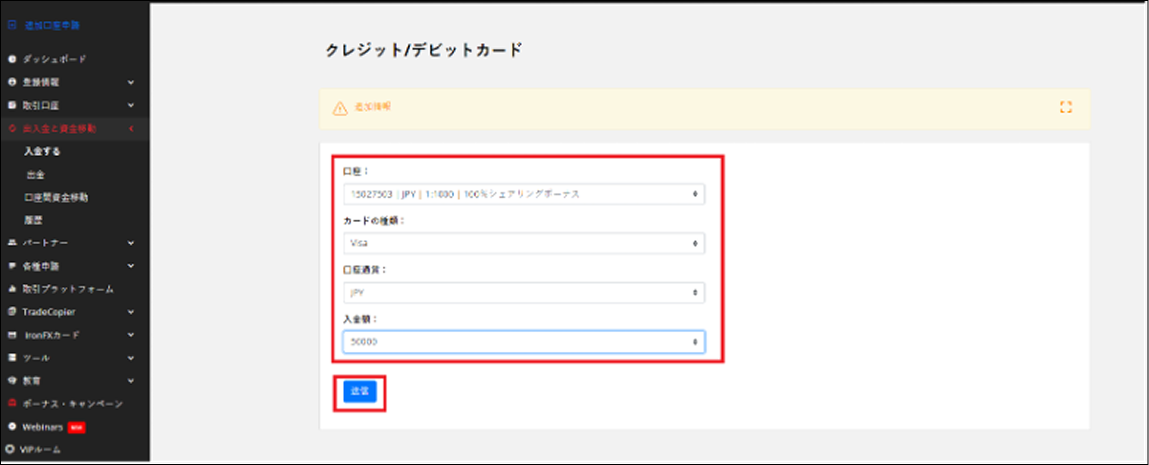Viewport: 1149px width, 465px height.
Task: Select 出金 in the sidebar submenu
Action: pyautogui.click(x=37, y=174)
